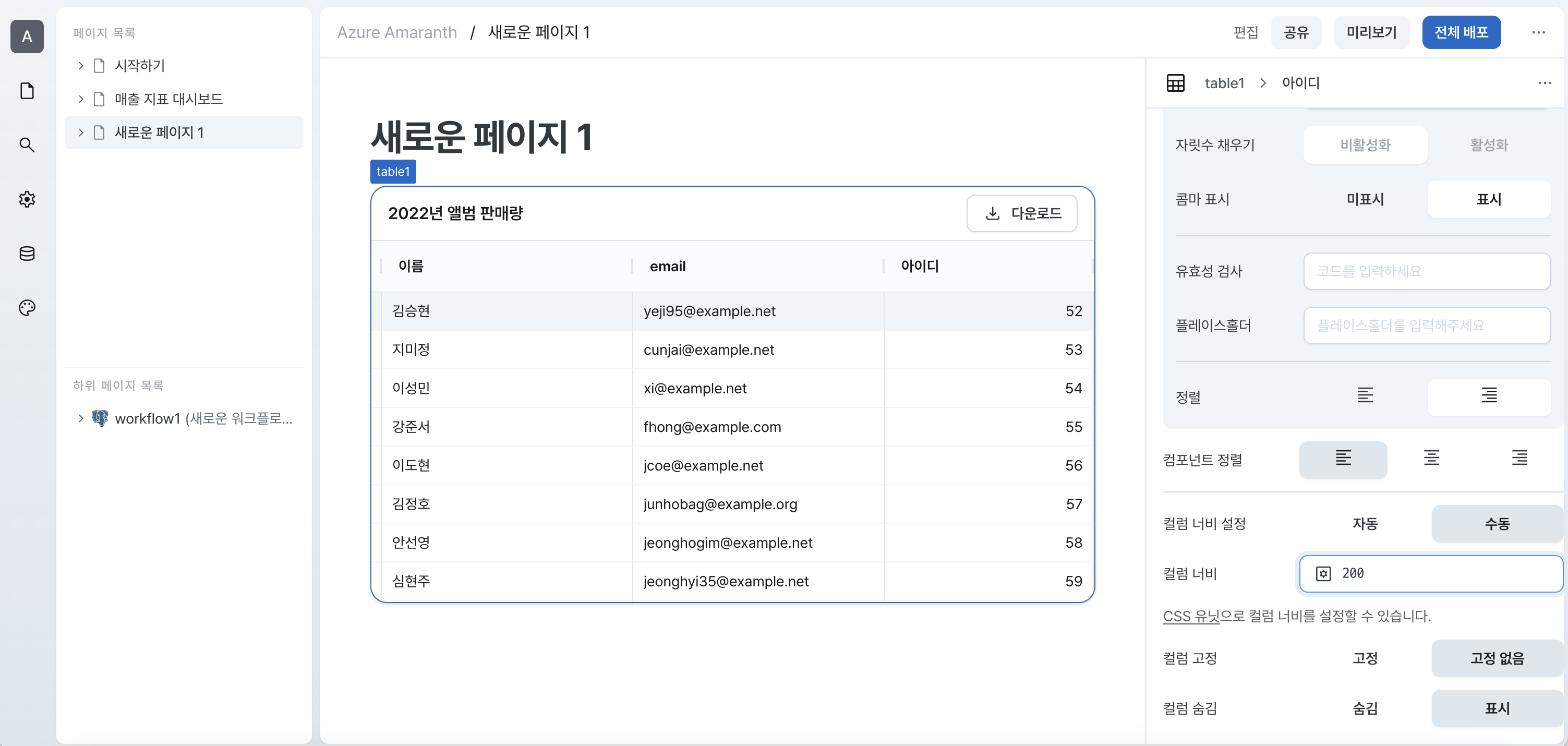Open the database icon in sidebar

(x=27, y=254)
